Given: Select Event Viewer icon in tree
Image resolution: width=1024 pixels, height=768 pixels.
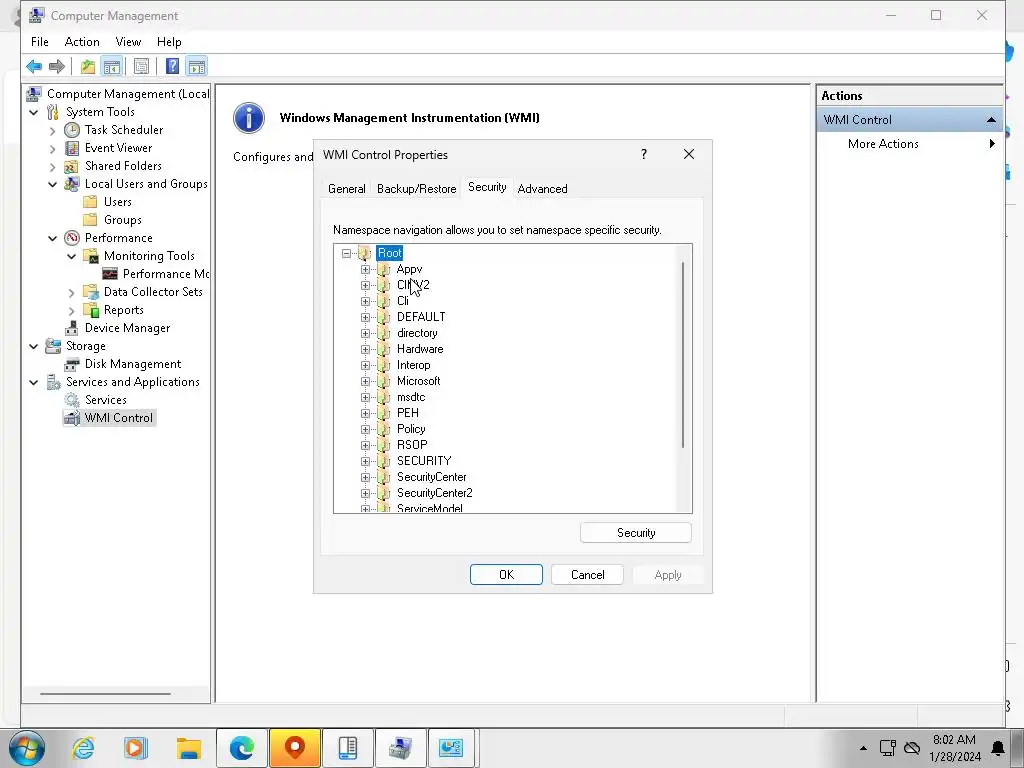Looking at the screenshot, I should tap(72, 148).
